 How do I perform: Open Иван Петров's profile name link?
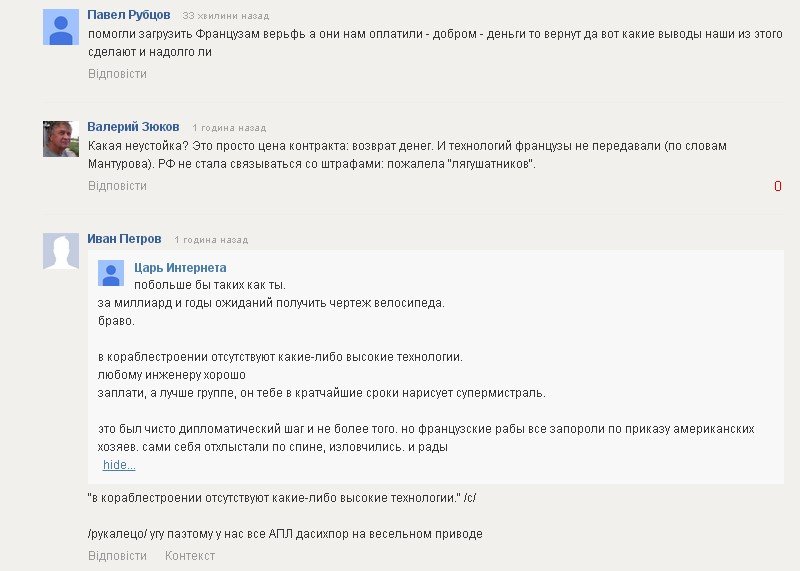pos(124,239)
